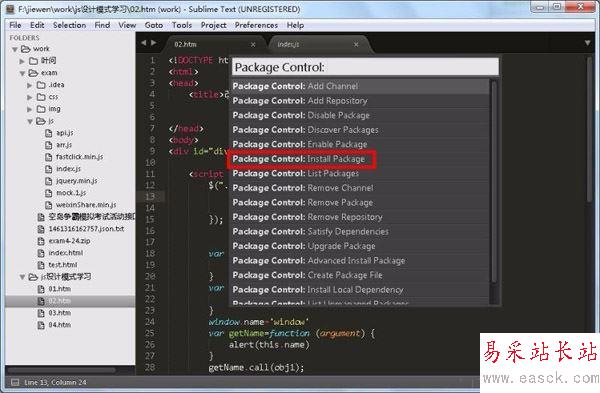Open 01.htm in the sidebar

[59, 289]
